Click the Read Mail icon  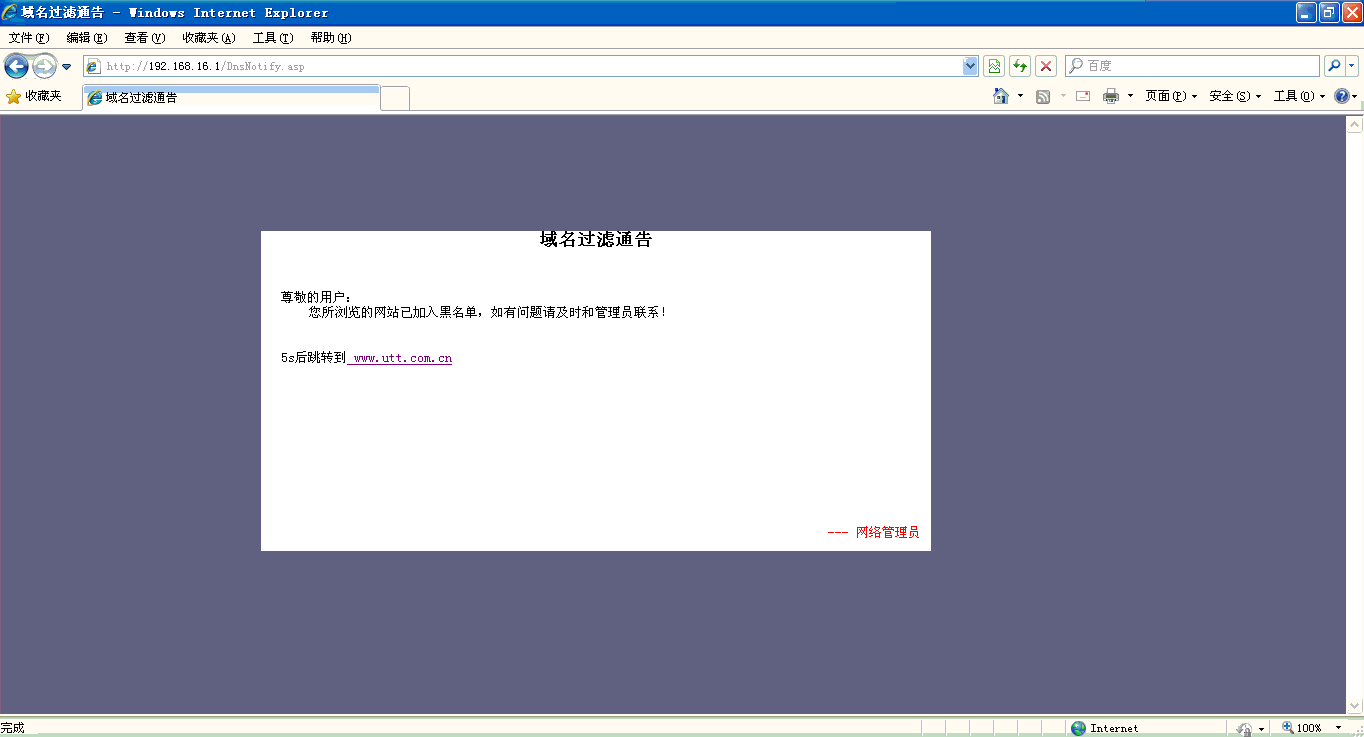click(x=1082, y=96)
